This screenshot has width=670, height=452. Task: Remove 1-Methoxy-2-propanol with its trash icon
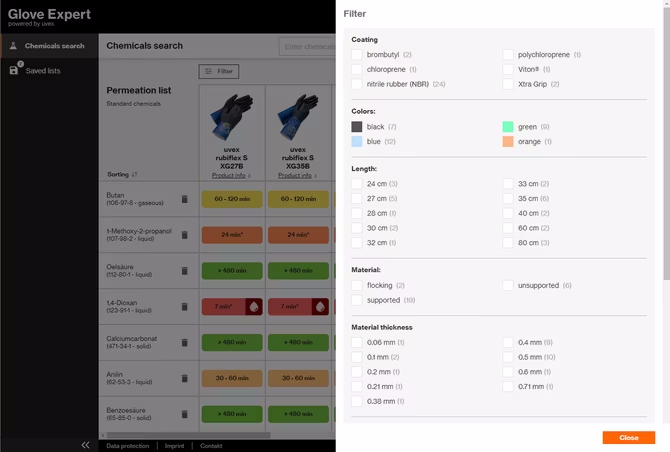click(x=184, y=235)
